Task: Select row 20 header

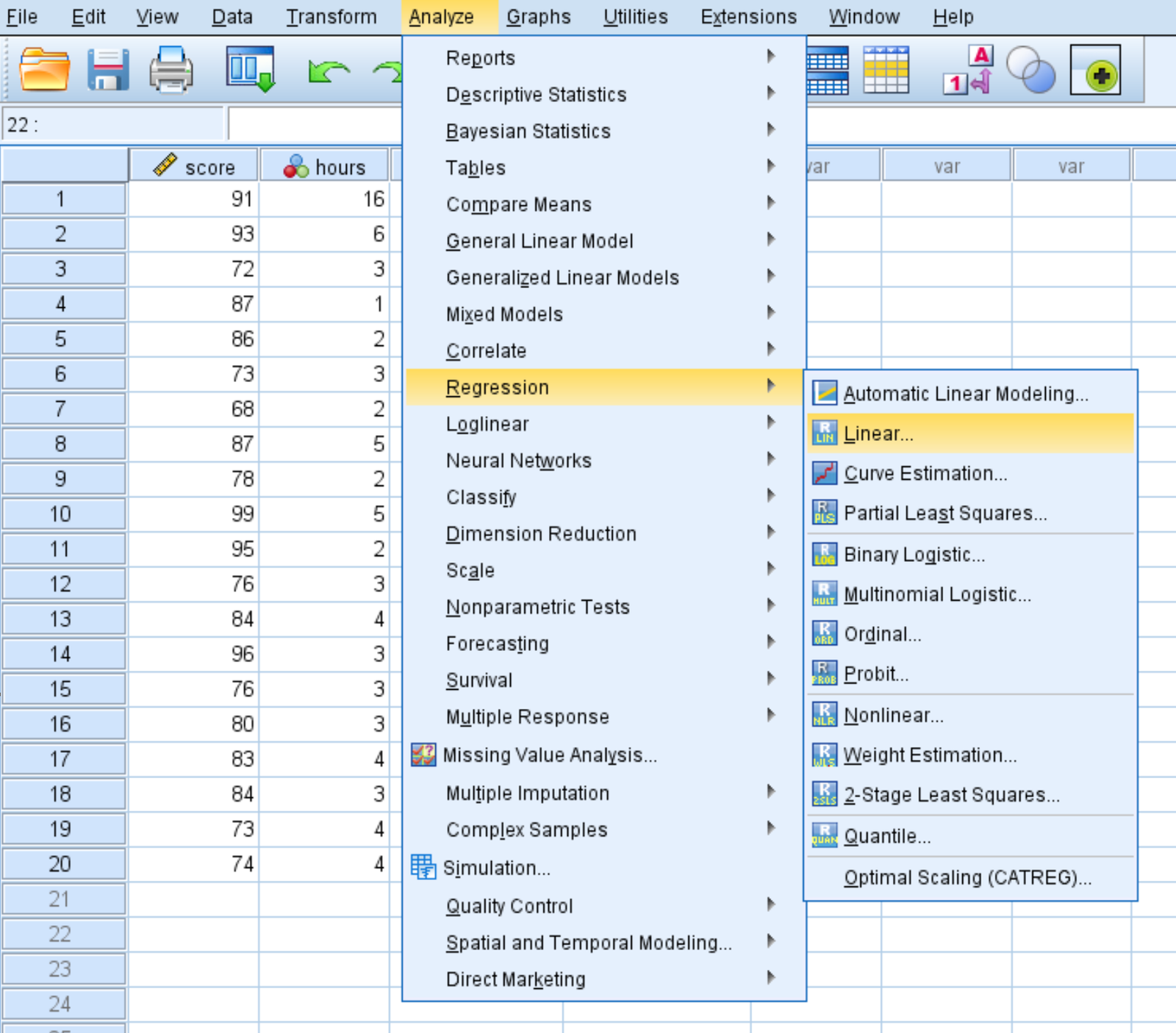Action: click(63, 863)
